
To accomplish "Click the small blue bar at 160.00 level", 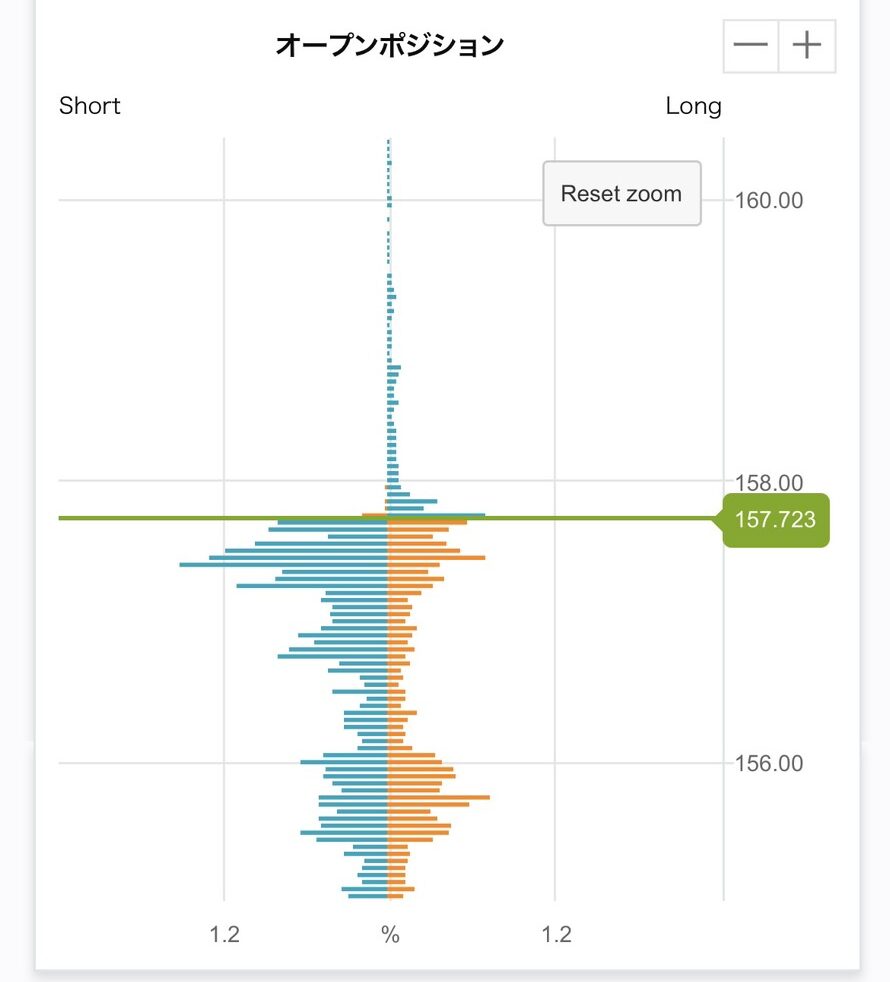I will click(389, 200).
